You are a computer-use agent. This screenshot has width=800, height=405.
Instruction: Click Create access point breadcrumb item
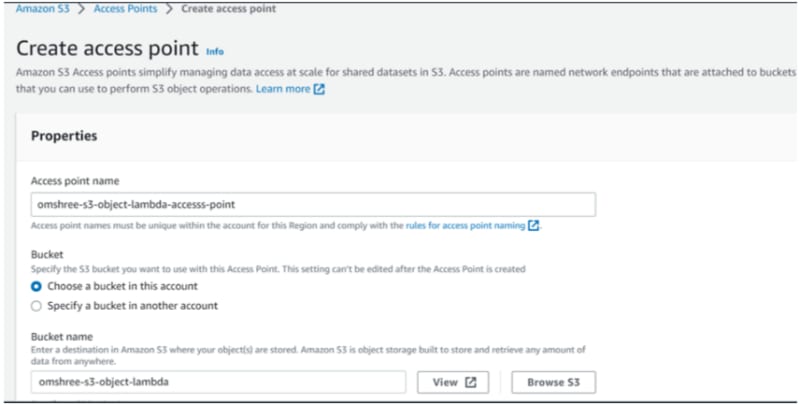pos(229,9)
